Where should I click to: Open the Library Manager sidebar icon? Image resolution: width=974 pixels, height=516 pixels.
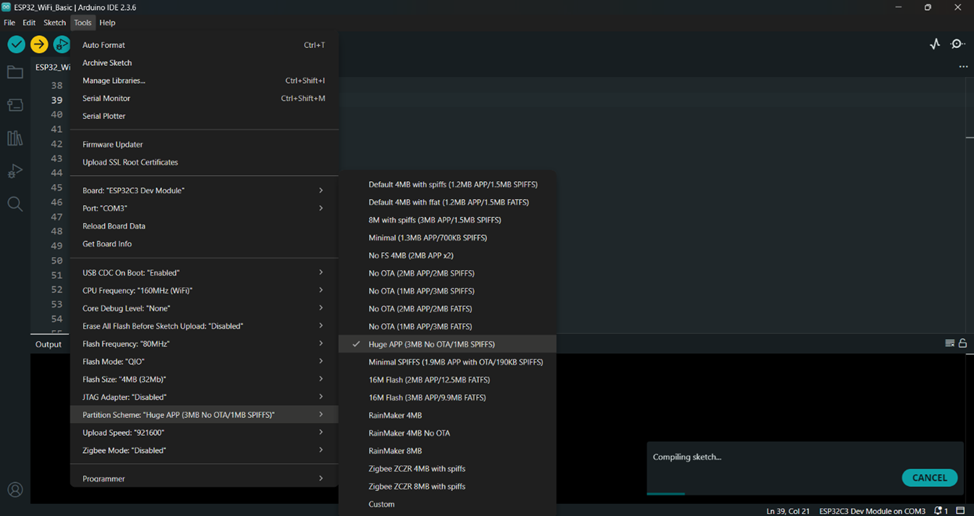pyautogui.click(x=15, y=138)
